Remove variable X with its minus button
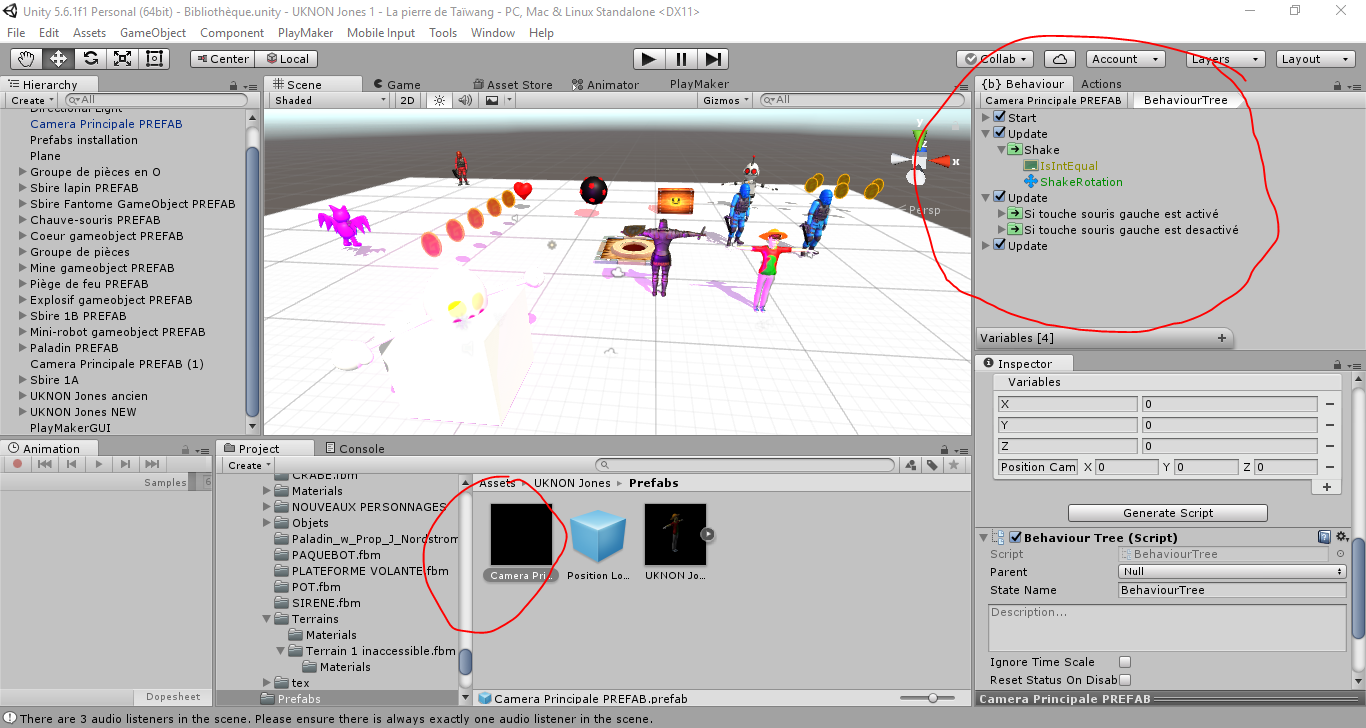This screenshot has height=728, width=1366. pyautogui.click(x=1331, y=405)
